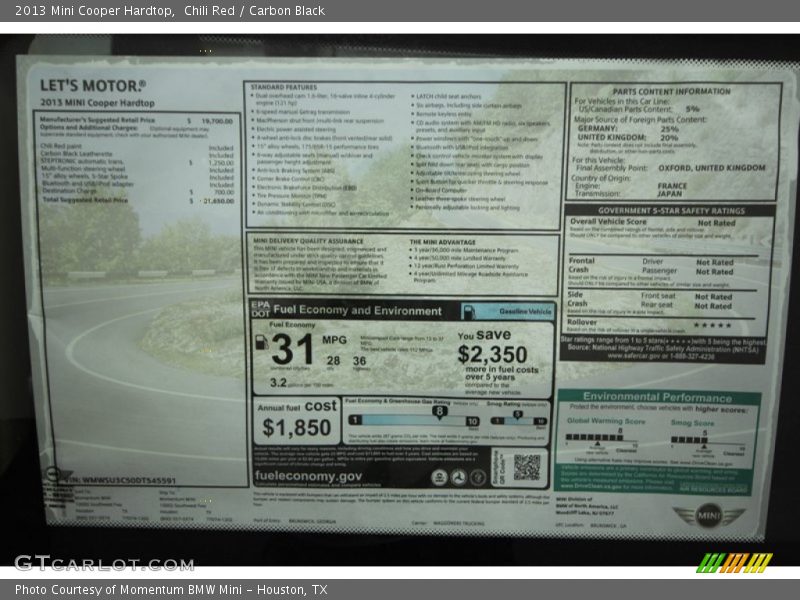Click 'Photo Courtesy of Momentum BMW Mini' caption
This screenshot has width=800, height=600.
pyautogui.click(x=129, y=590)
